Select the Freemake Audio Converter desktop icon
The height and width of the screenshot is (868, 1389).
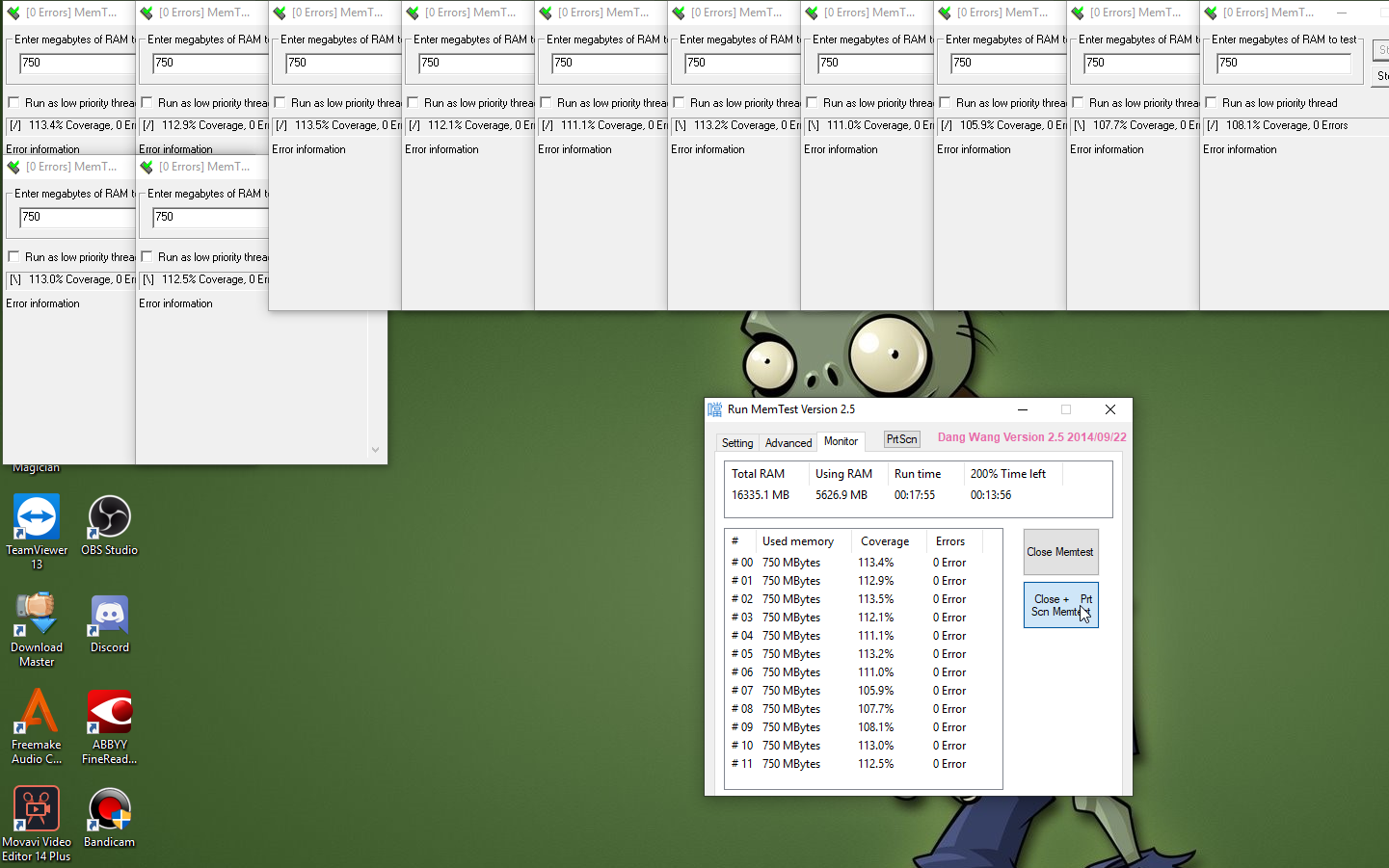point(37,726)
